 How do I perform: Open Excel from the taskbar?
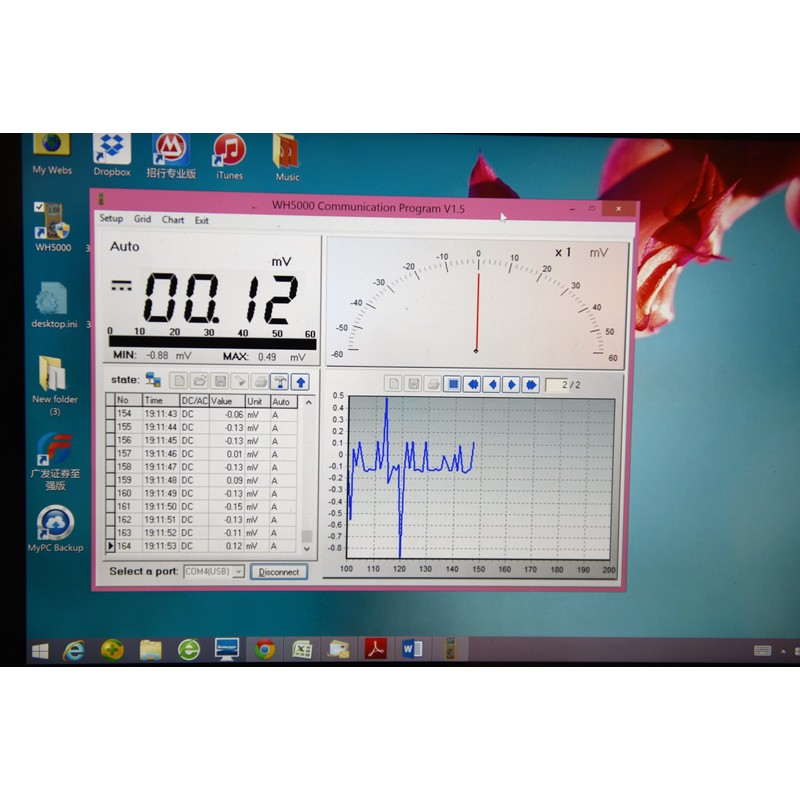click(x=302, y=650)
